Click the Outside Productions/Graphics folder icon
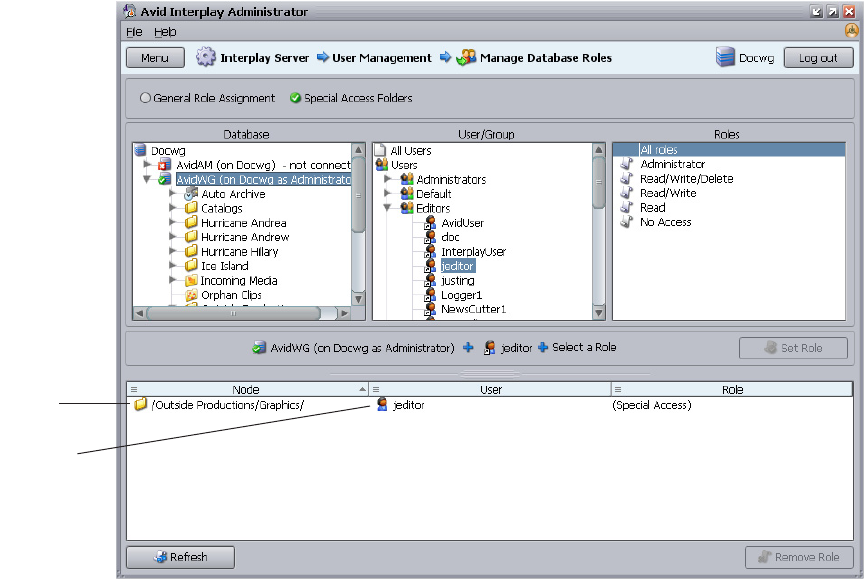 [141, 404]
